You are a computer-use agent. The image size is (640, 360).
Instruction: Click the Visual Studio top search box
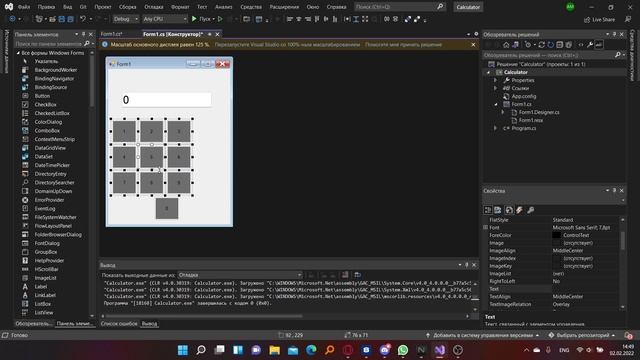tap(399, 7)
